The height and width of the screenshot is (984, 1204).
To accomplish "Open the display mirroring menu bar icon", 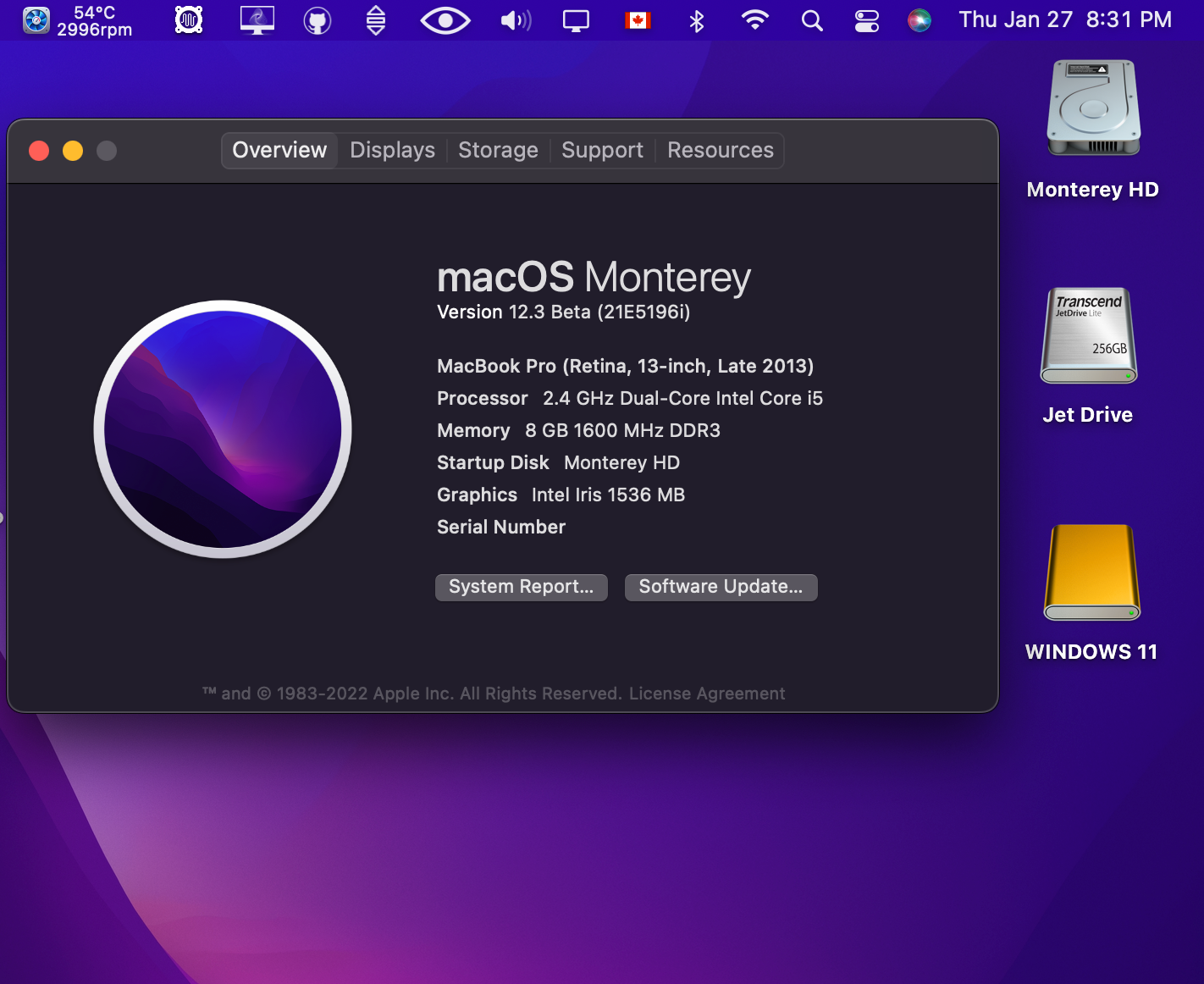I will (x=576, y=21).
